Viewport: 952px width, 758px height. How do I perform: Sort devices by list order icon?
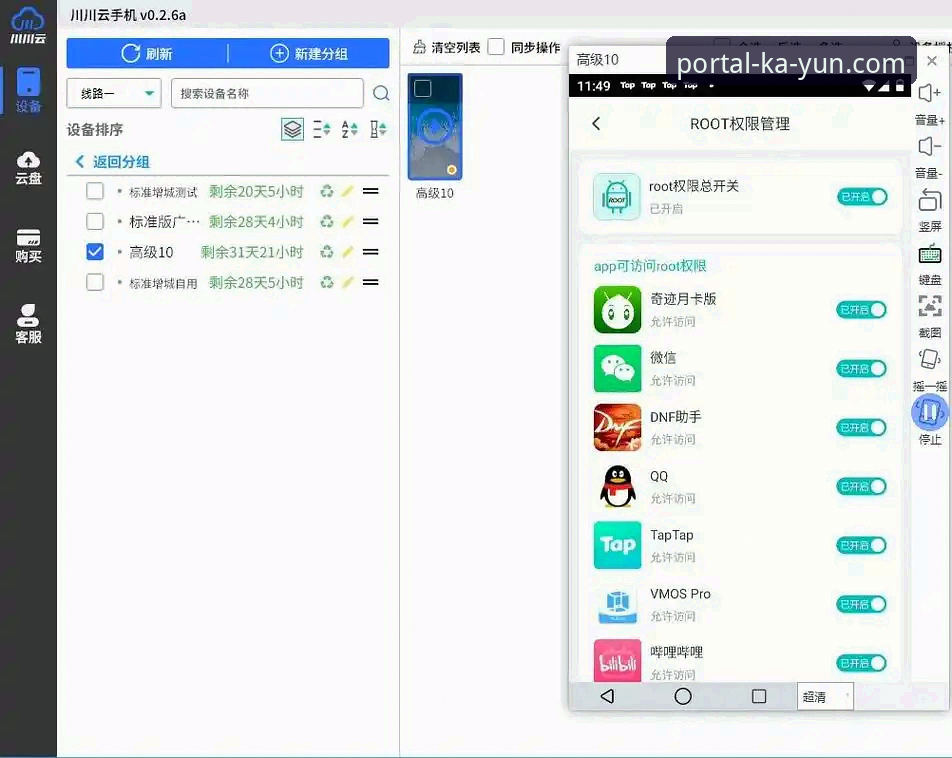(x=321, y=129)
